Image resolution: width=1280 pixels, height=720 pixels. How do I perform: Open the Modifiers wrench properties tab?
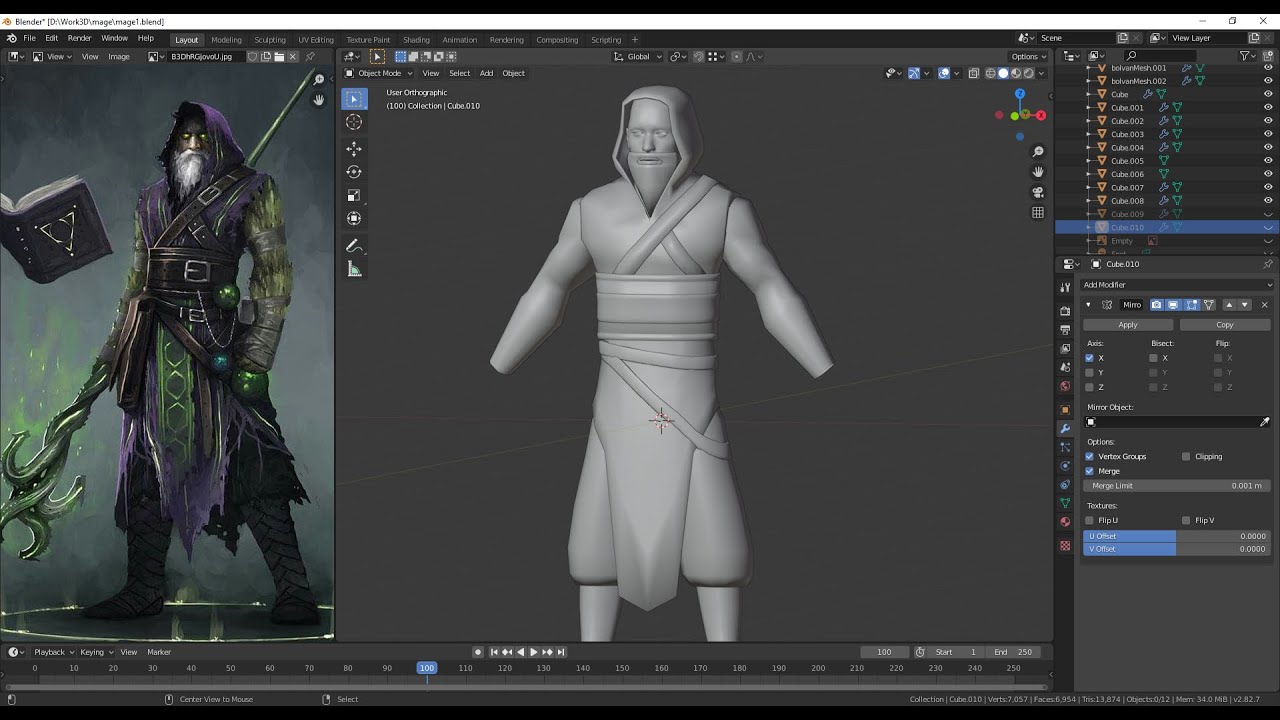tap(1065, 429)
